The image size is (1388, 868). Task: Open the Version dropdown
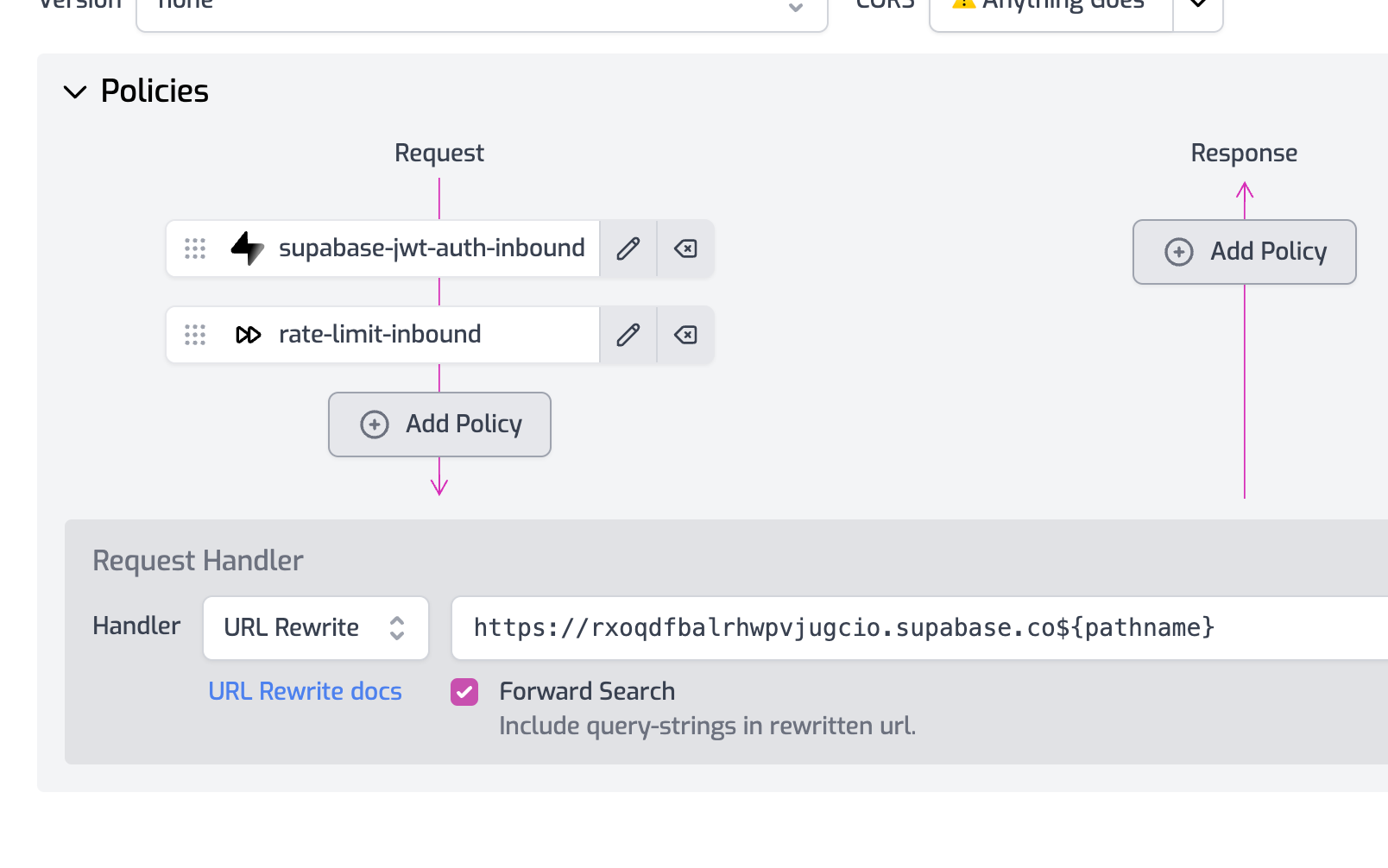(482, 9)
